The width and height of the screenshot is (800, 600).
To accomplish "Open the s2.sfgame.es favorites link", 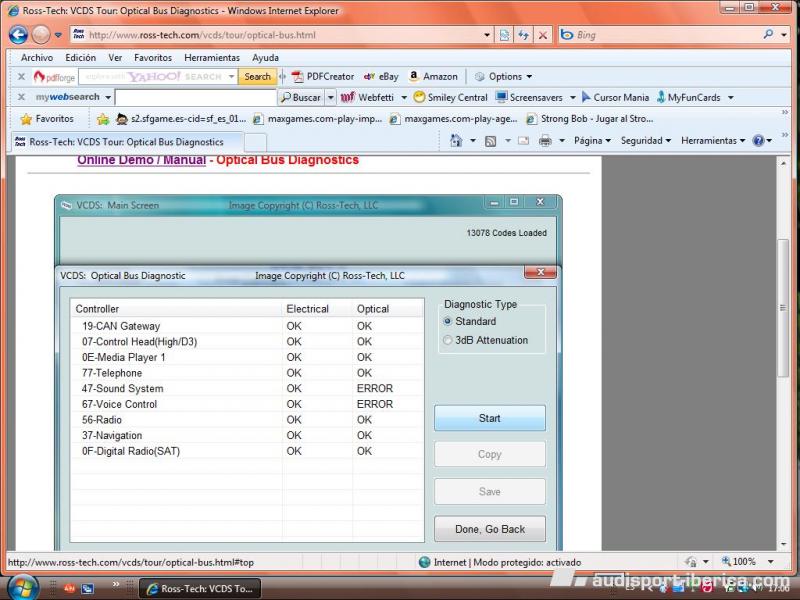I will [x=182, y=119].
